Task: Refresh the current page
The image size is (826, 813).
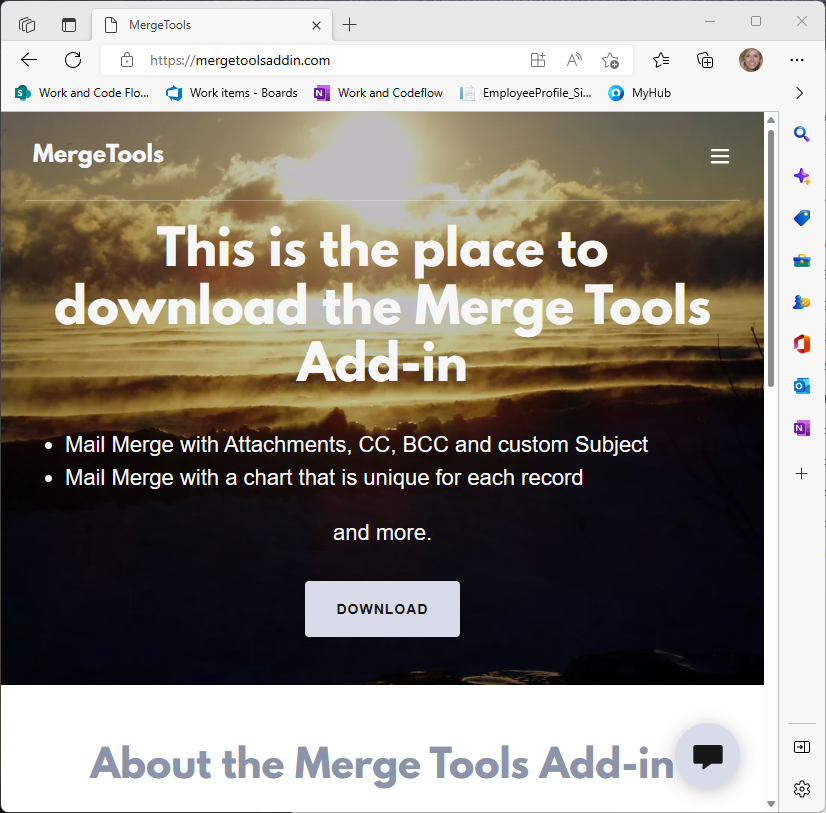Action: point(73,60)
